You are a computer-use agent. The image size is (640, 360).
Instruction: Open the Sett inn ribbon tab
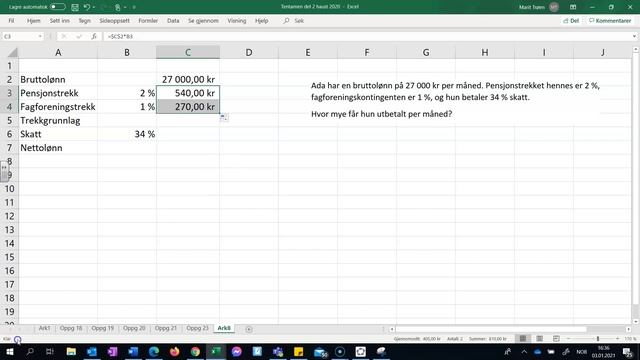pos(60,21)
